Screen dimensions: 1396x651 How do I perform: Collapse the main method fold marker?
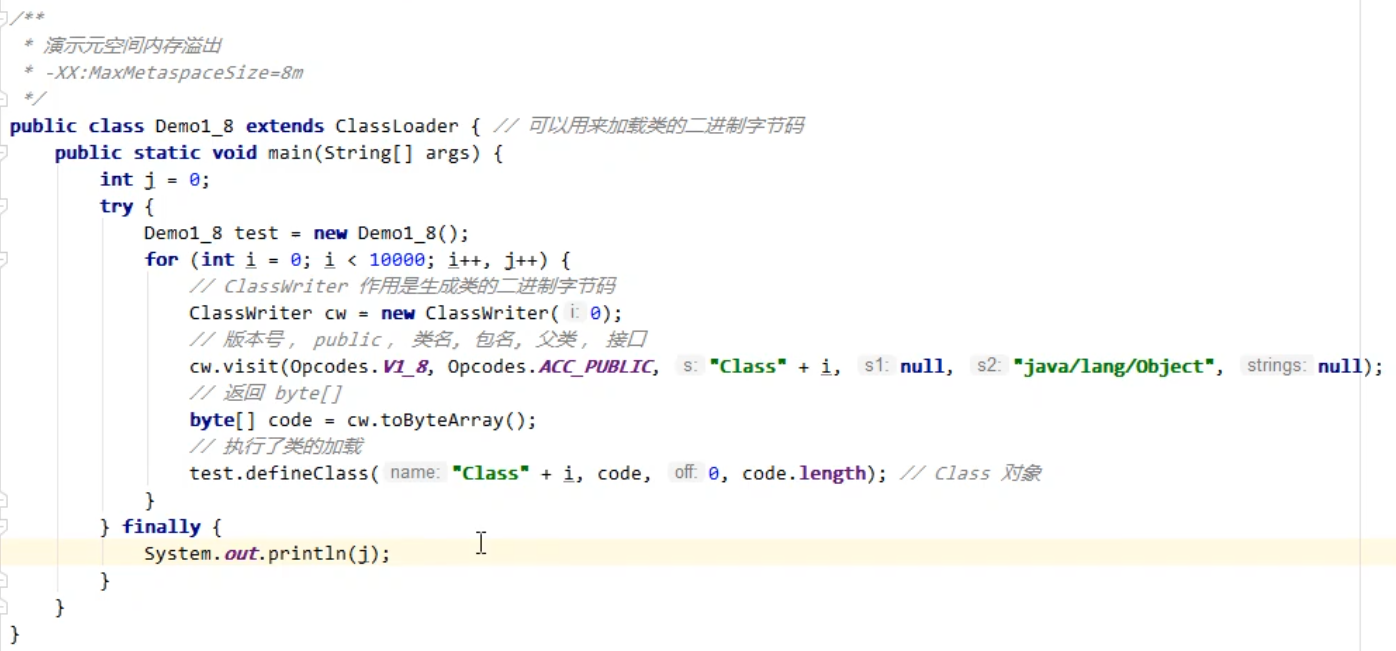[x=4, y=153]
